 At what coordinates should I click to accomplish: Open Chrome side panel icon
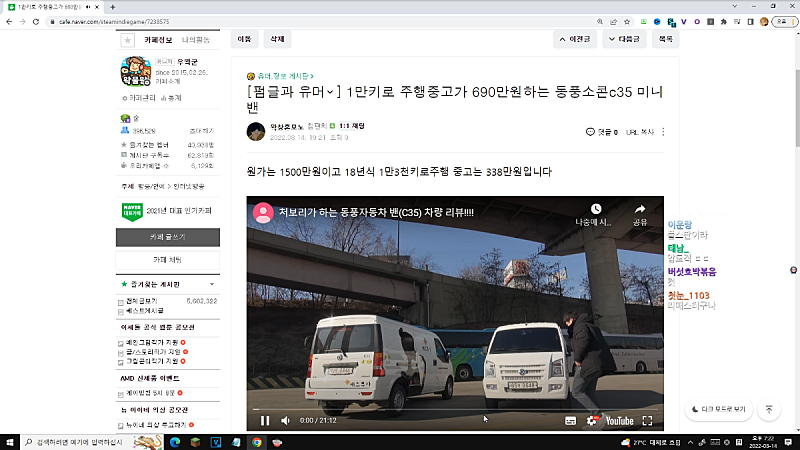pyautogui.click(x=751, y=22)
